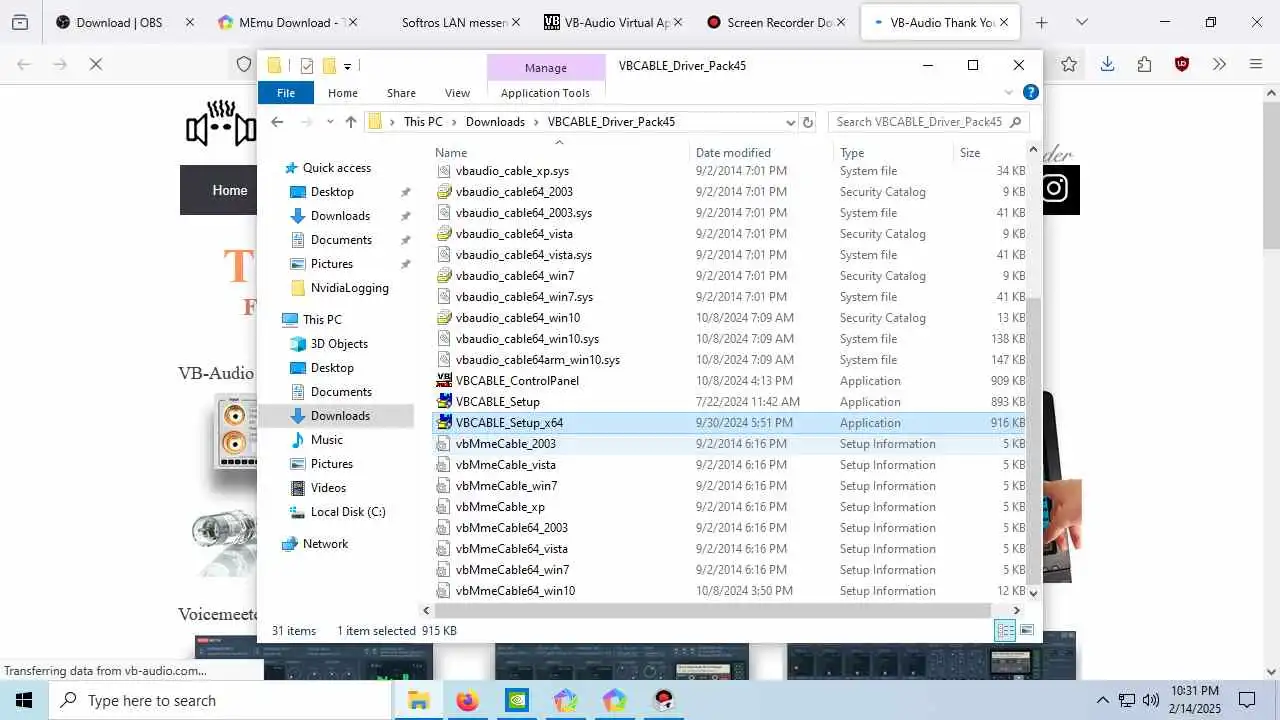The height and width of the screenshot is (720, 1280).
Task: Switch to the Home ribbon tab
Action: click(x=343, y=93)
